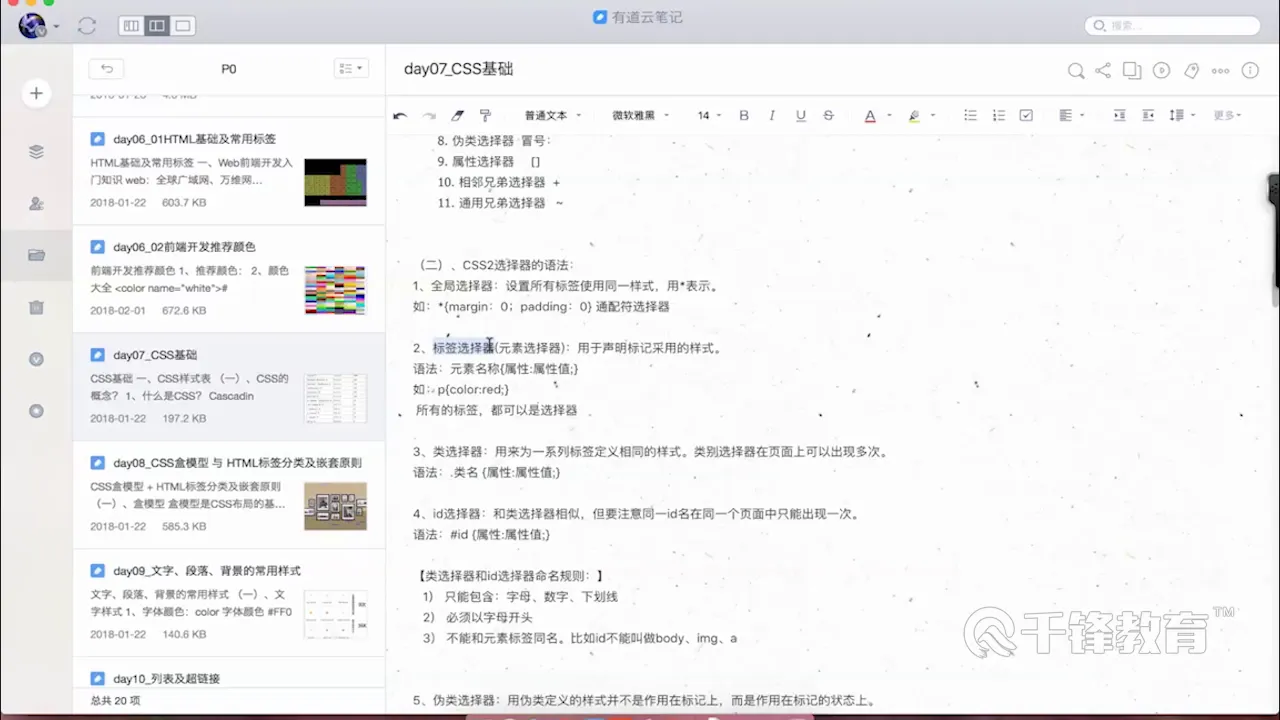Open the recent notes stack icon in sidebar

pyautogui.click(x=37, y=152)
